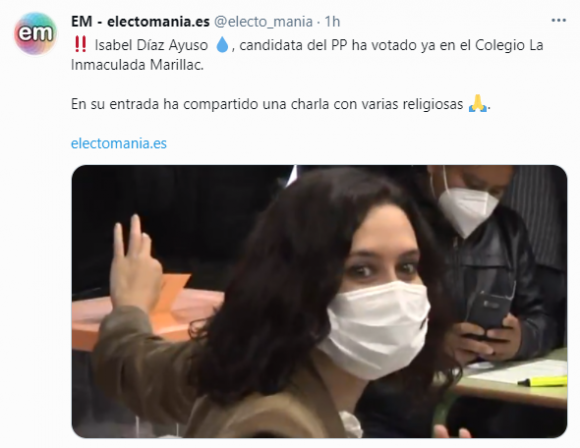Click the smartphone held by the man

pyautogui.click(x=489, y=310)
